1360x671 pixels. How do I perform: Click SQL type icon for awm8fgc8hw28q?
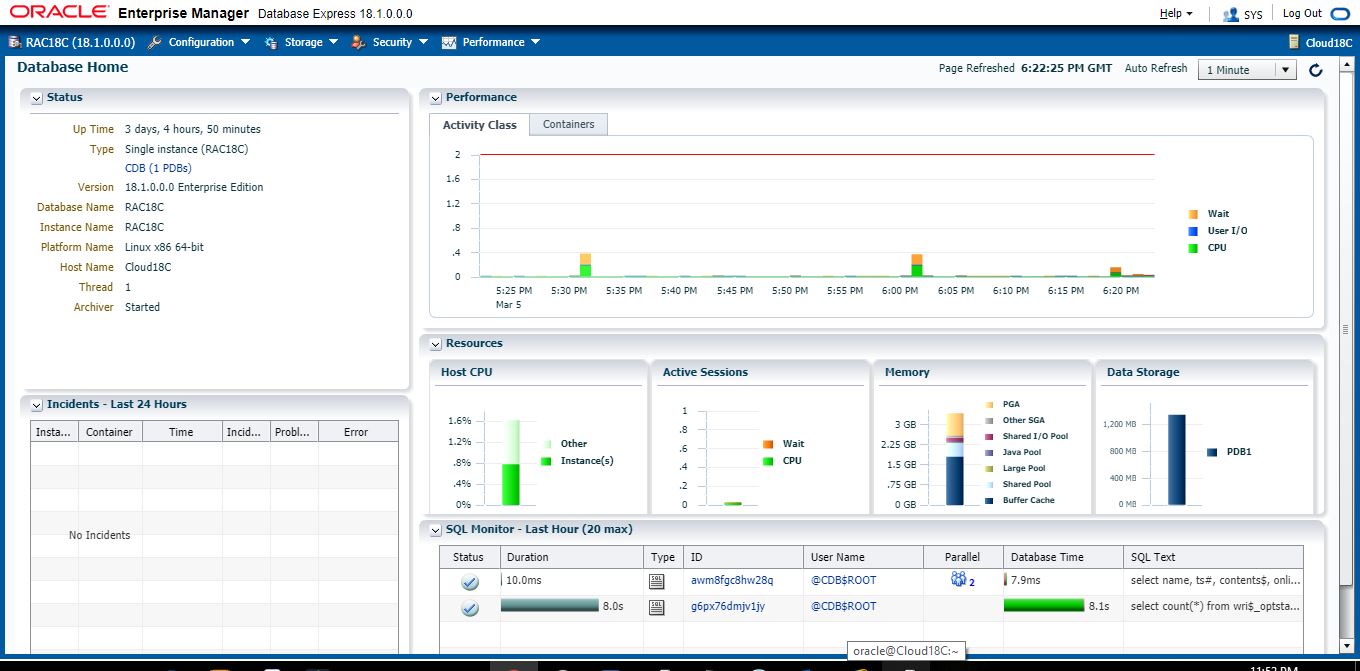tap(657, 581)
